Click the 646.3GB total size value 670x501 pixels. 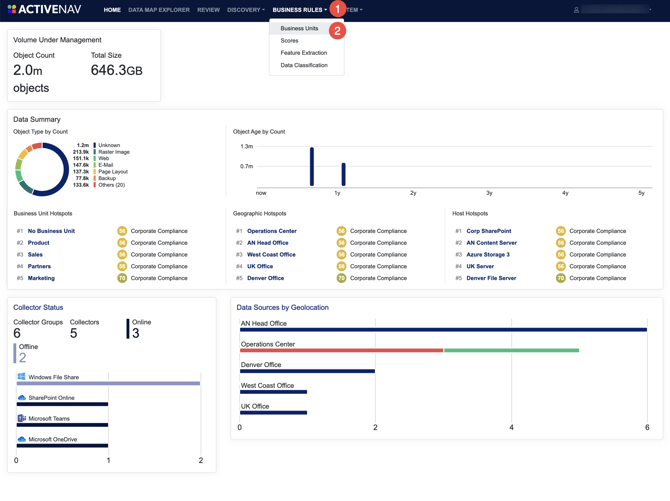click(117, 70)
